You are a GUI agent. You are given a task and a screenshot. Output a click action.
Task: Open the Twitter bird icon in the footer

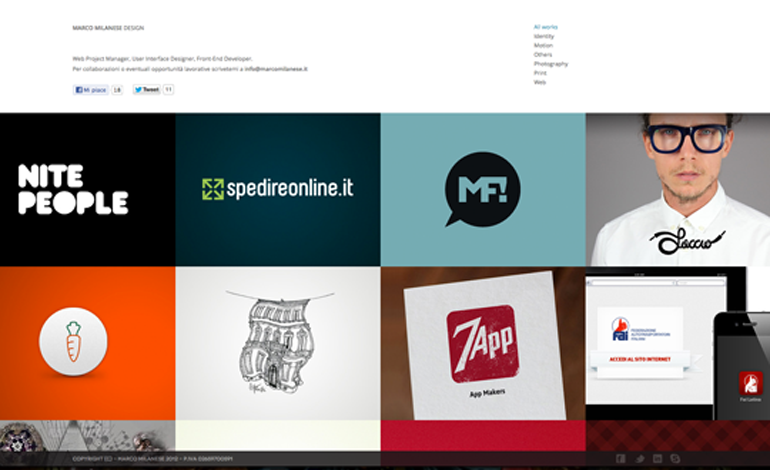tap(639, 459)
